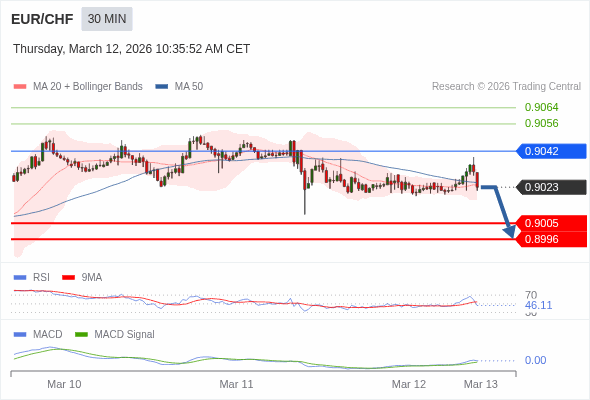Click the Mar 13 axis label
The width and height of the screenshot is (590, 400).
coord(481,384)
